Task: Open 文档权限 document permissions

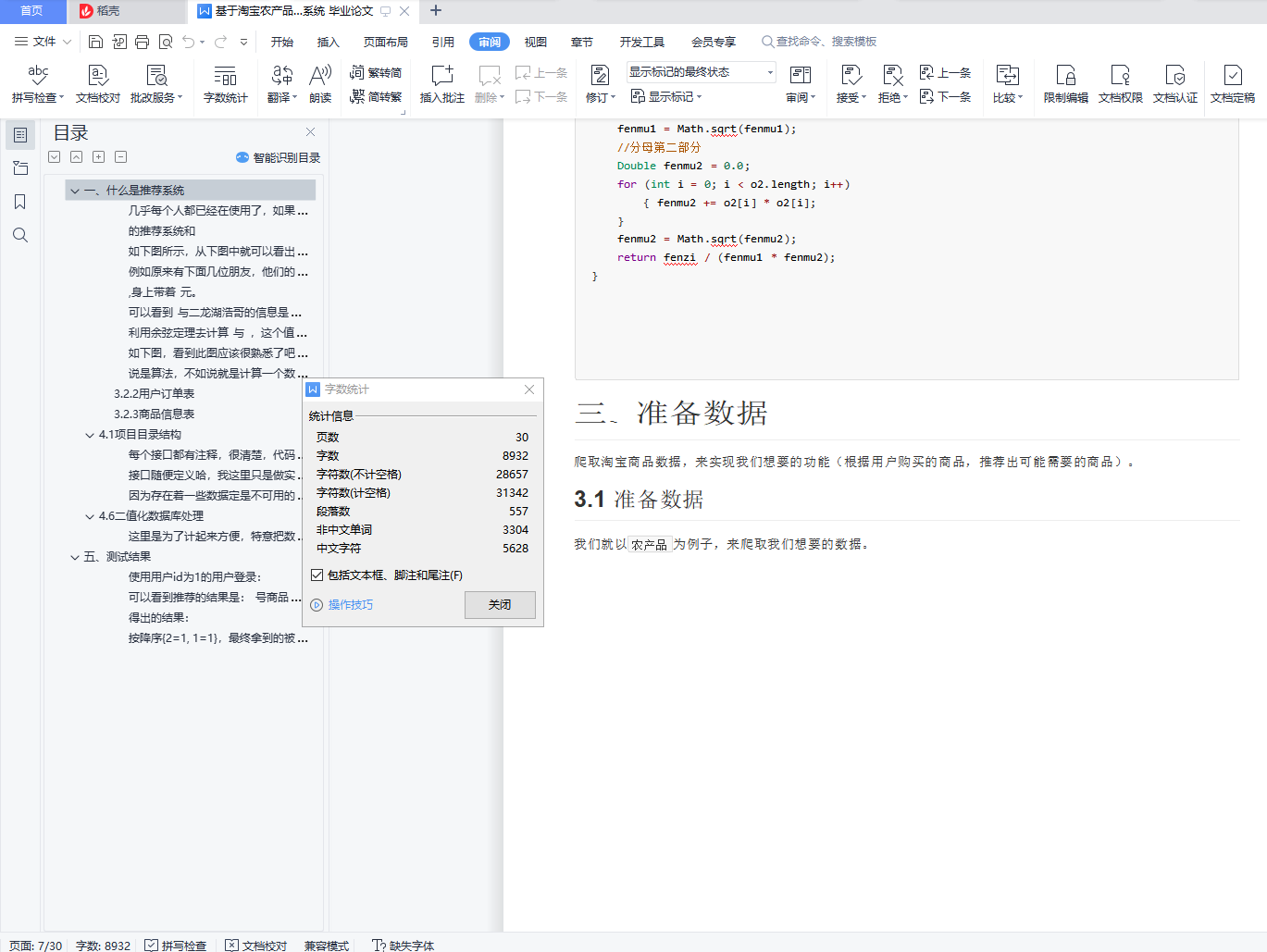Action: pos(1121,83)
